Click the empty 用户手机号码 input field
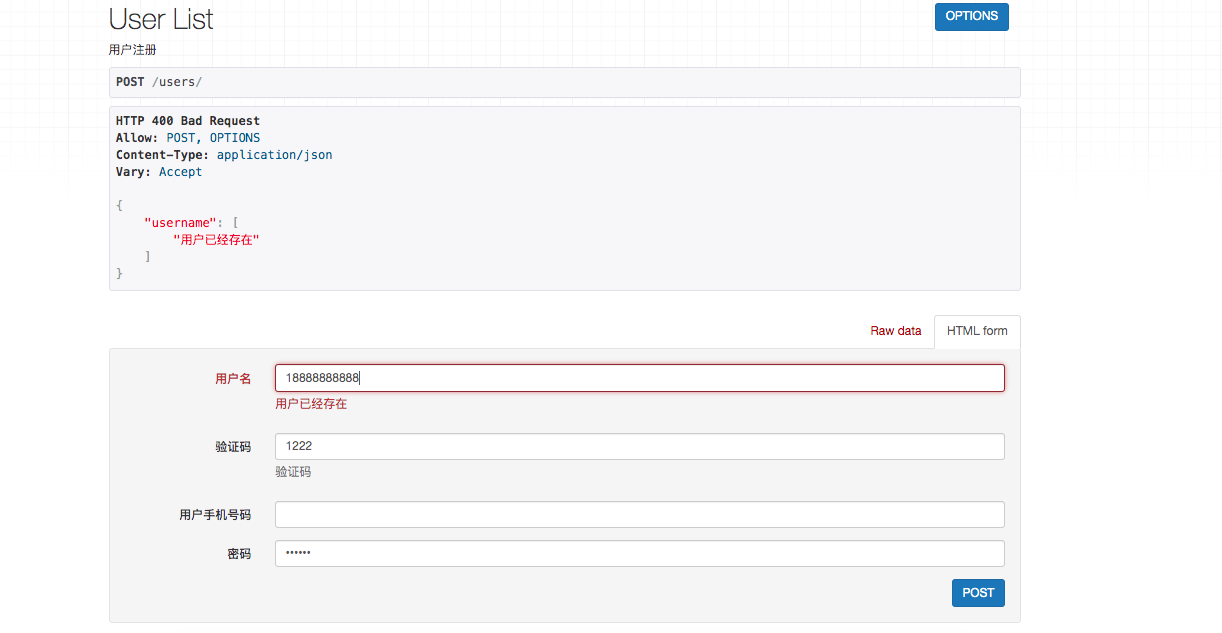 (640, 514)
